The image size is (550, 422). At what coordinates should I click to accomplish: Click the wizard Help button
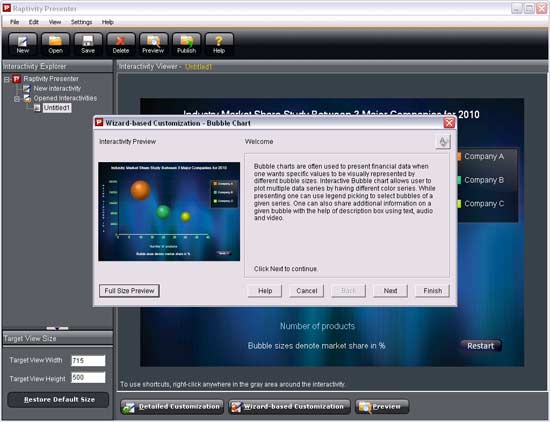[x=265, y=291]
